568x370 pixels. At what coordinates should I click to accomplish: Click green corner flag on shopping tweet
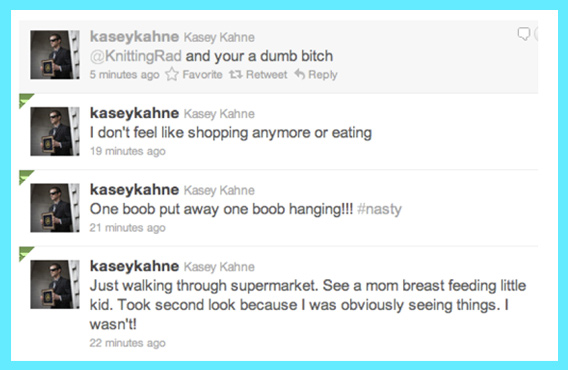26,100
